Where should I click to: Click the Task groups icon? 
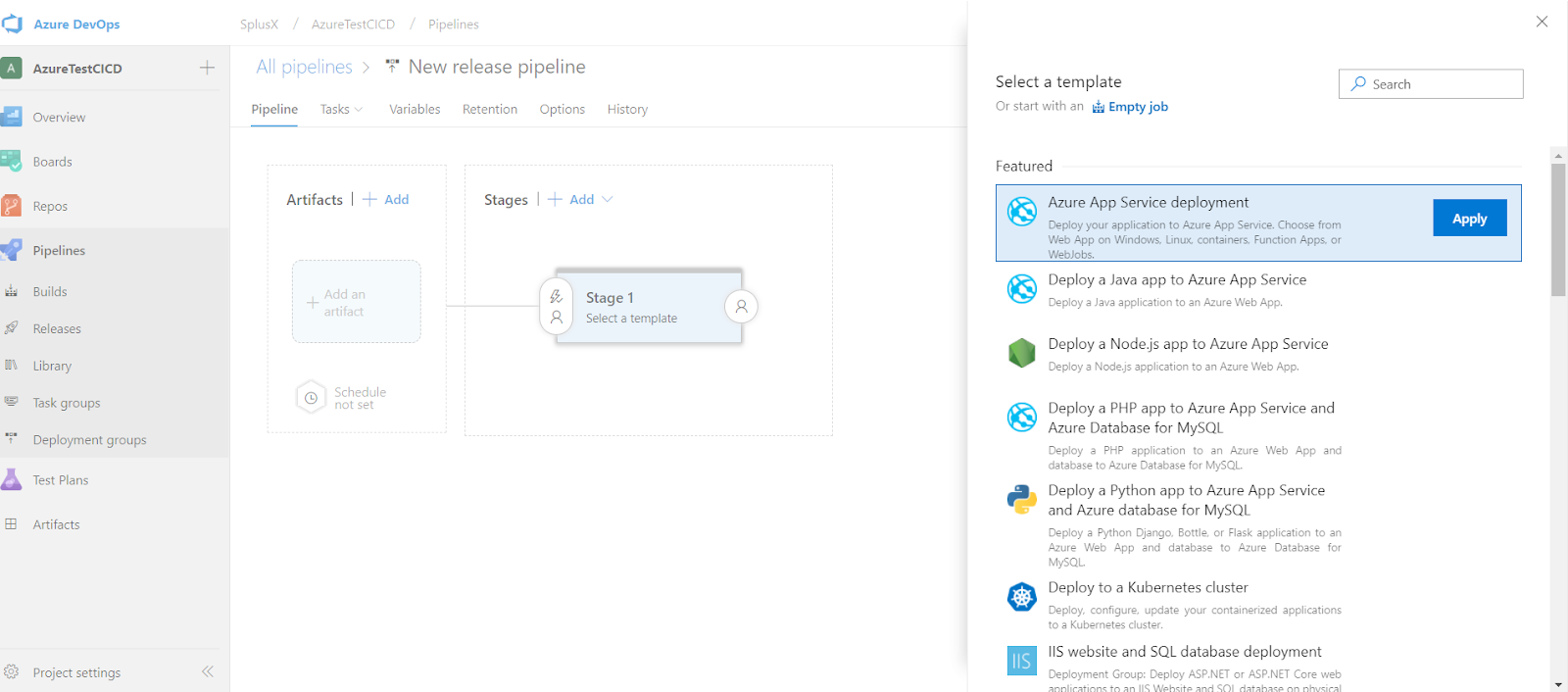[12, 402]
